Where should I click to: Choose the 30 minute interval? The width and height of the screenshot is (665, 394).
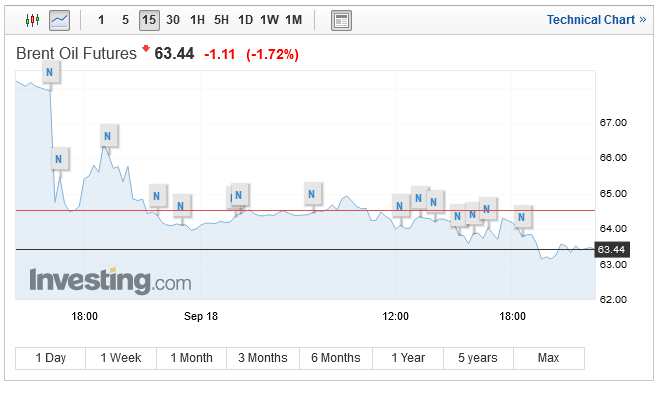173,20
